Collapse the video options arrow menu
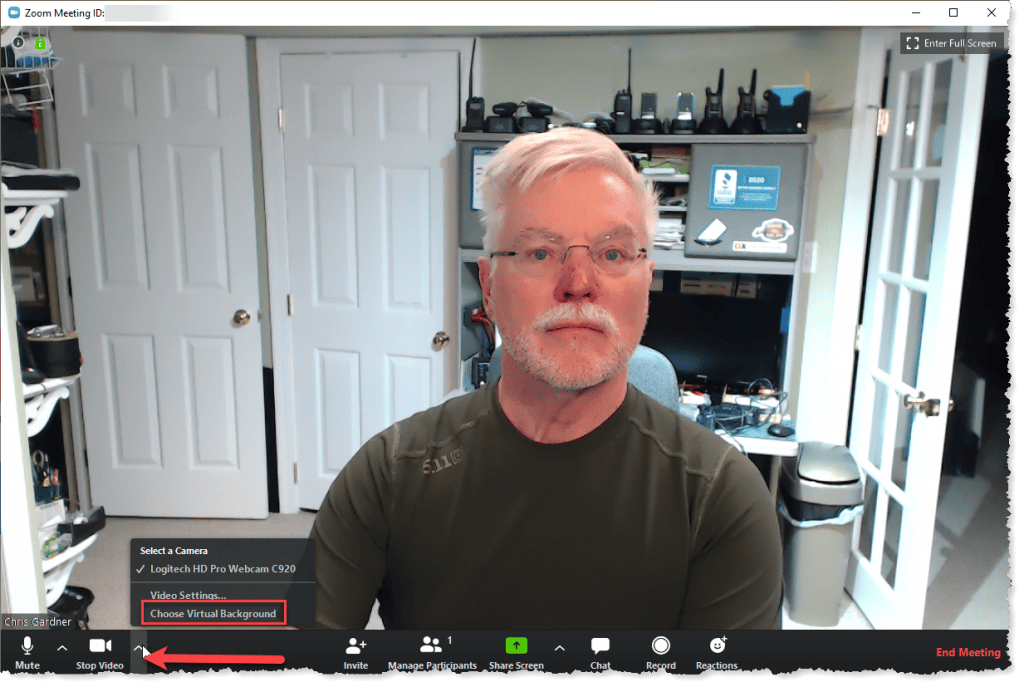Screen dimensions: 1024x687 coord(139,648)
